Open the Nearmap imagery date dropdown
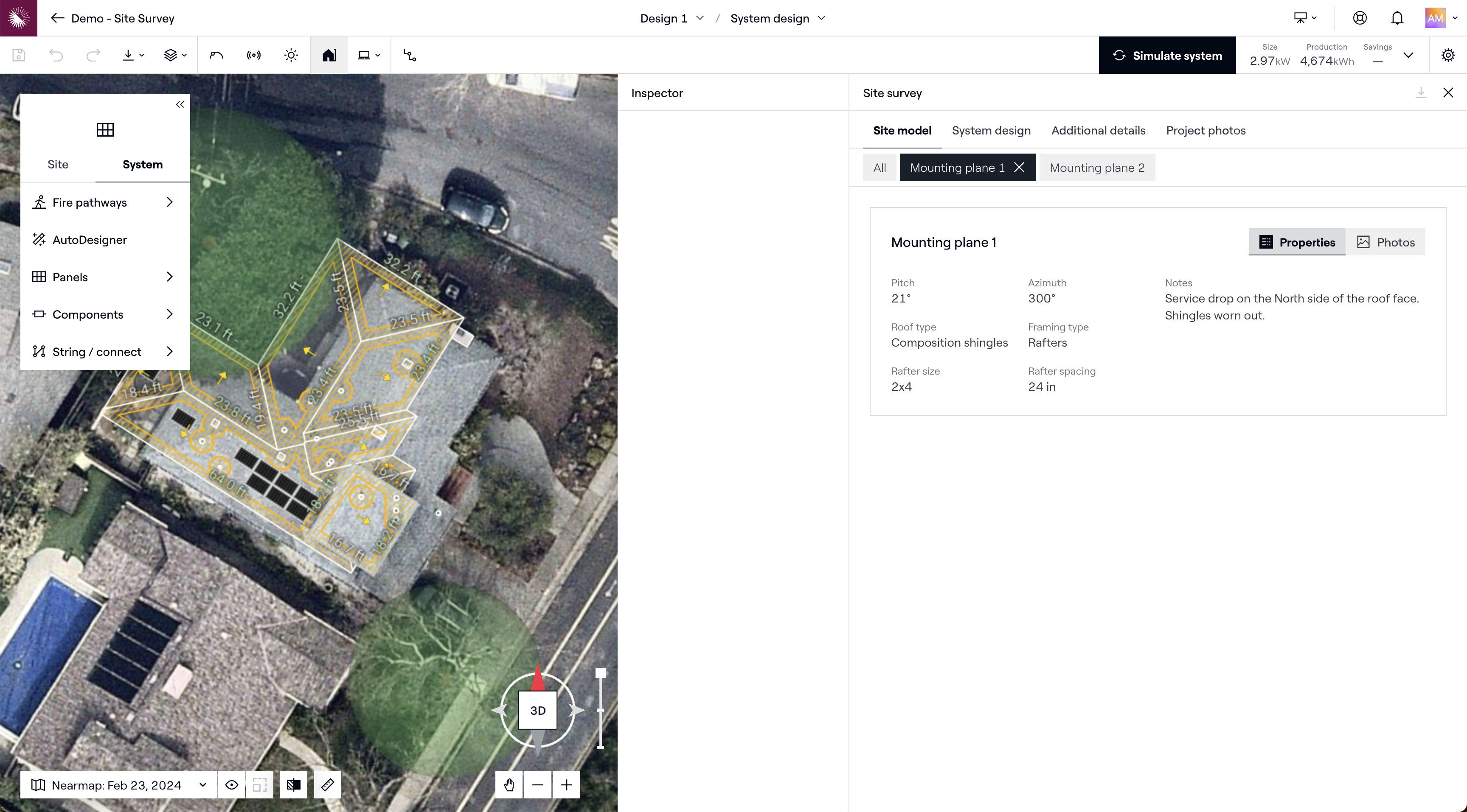This screenshot has width=1467, height=812. tap(118, 785)
